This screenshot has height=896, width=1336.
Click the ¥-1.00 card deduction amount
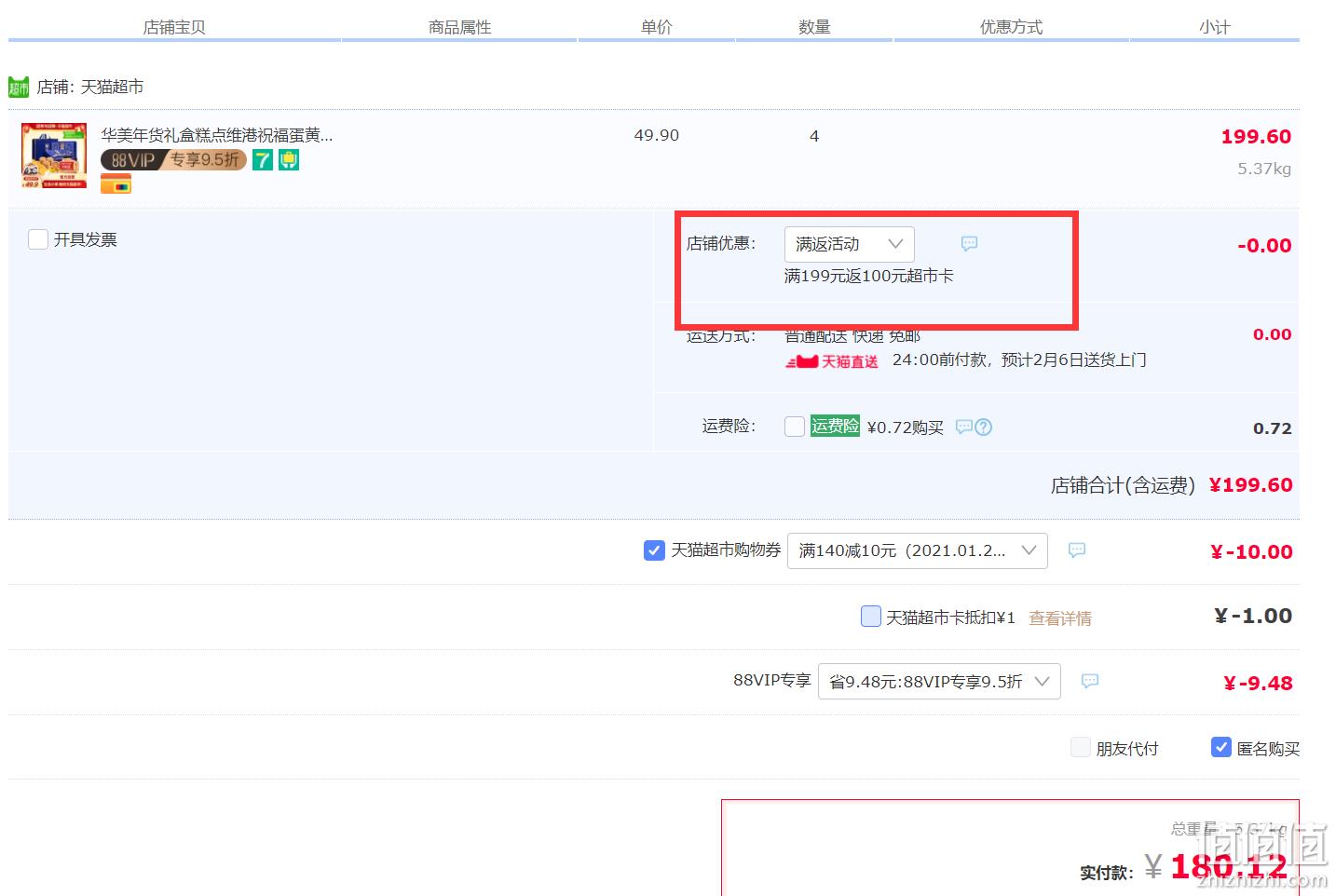1253,617
